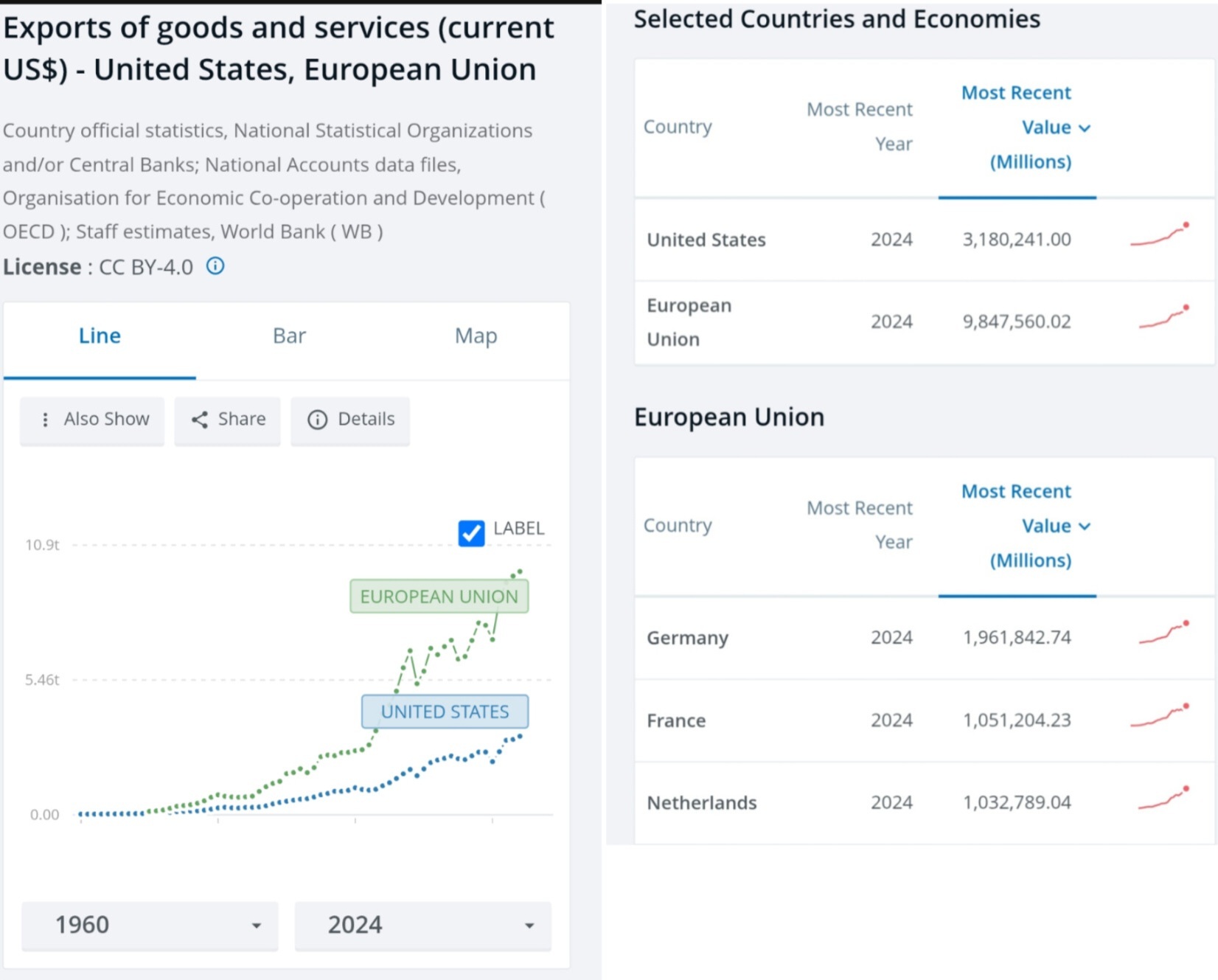
Task: Open the United States sparkline trend
Action: click(1160, 236)
